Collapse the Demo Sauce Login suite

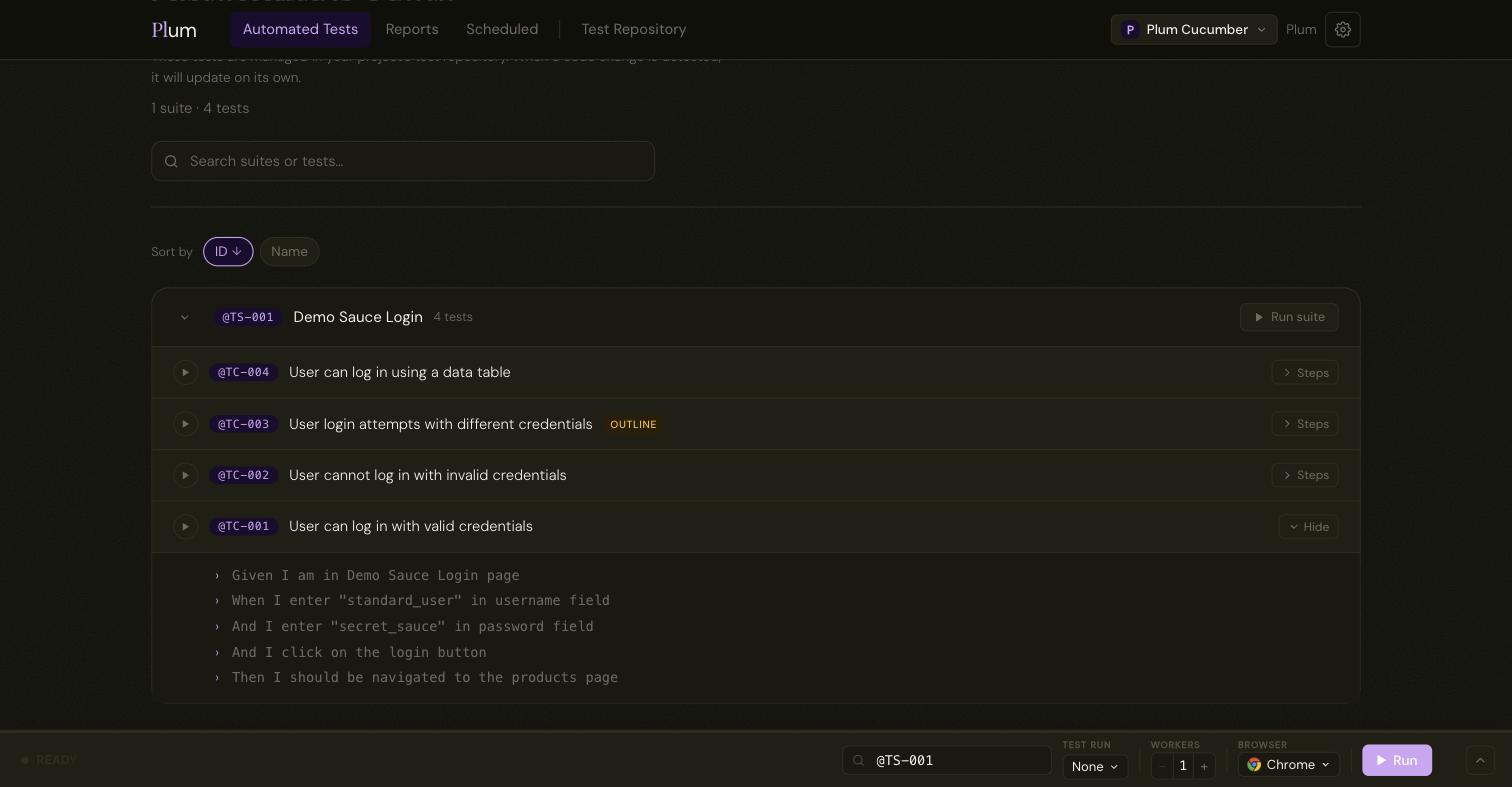click(184, 317)
